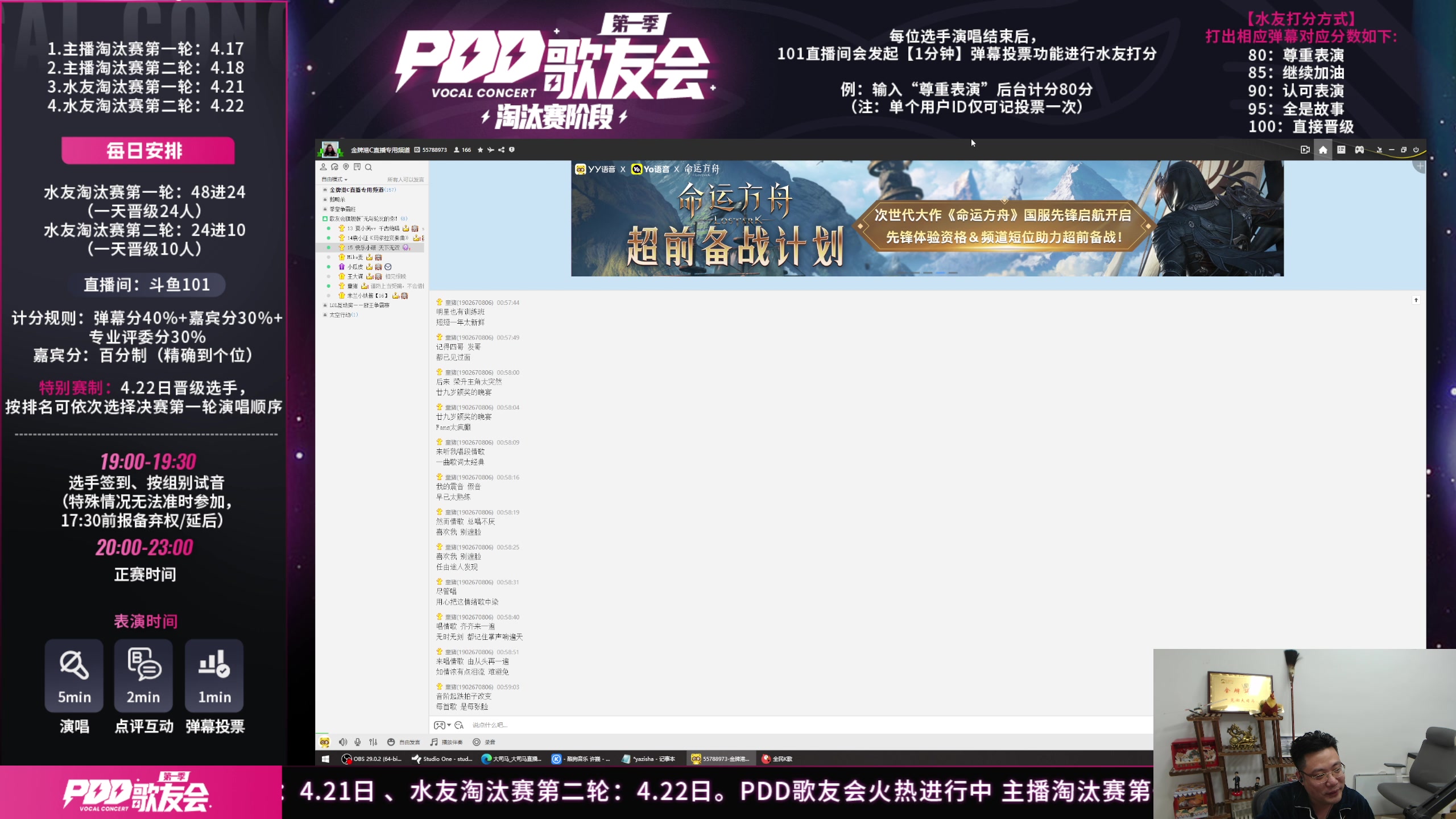This screenshot has width=1456, height=819.
Task: Click the equalizer sliders icon in bottom bar
Action: [x=373, y=742]
